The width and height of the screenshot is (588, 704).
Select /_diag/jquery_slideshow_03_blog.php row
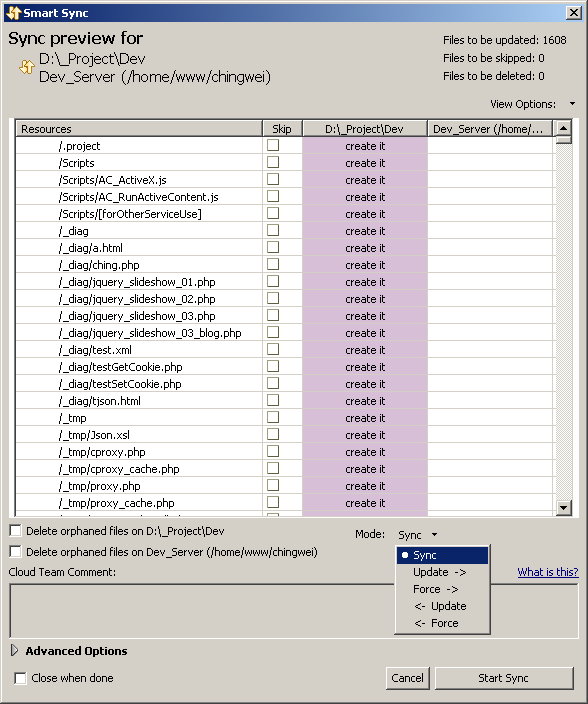[285, 333]
